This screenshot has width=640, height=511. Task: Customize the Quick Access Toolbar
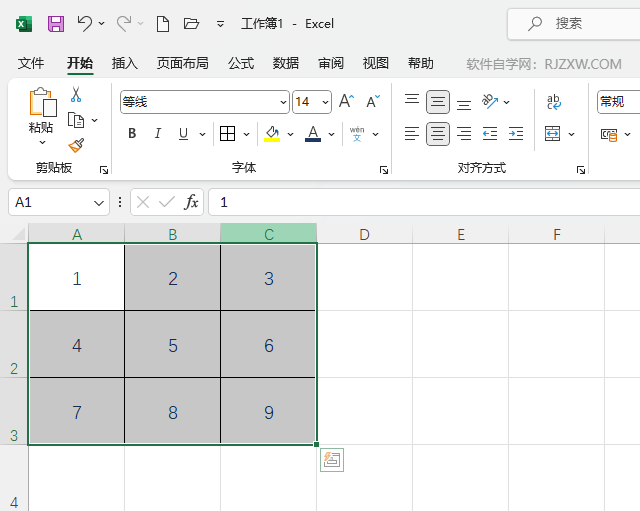click(x=220, y=24)
